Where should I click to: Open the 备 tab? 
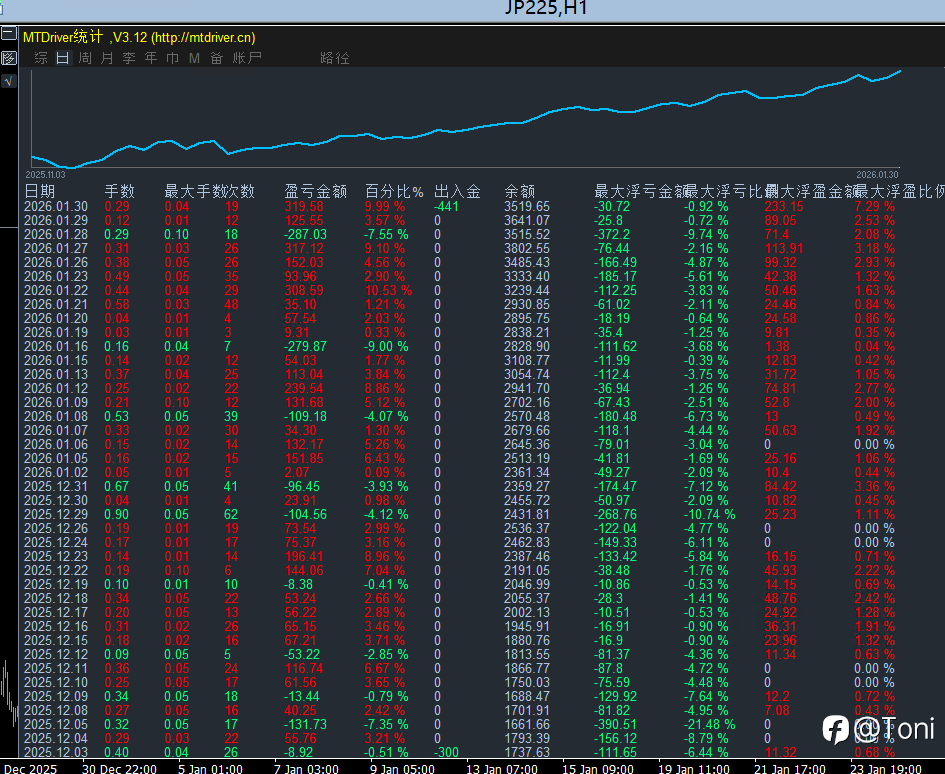pyautogui.click(x=216, y=58)
